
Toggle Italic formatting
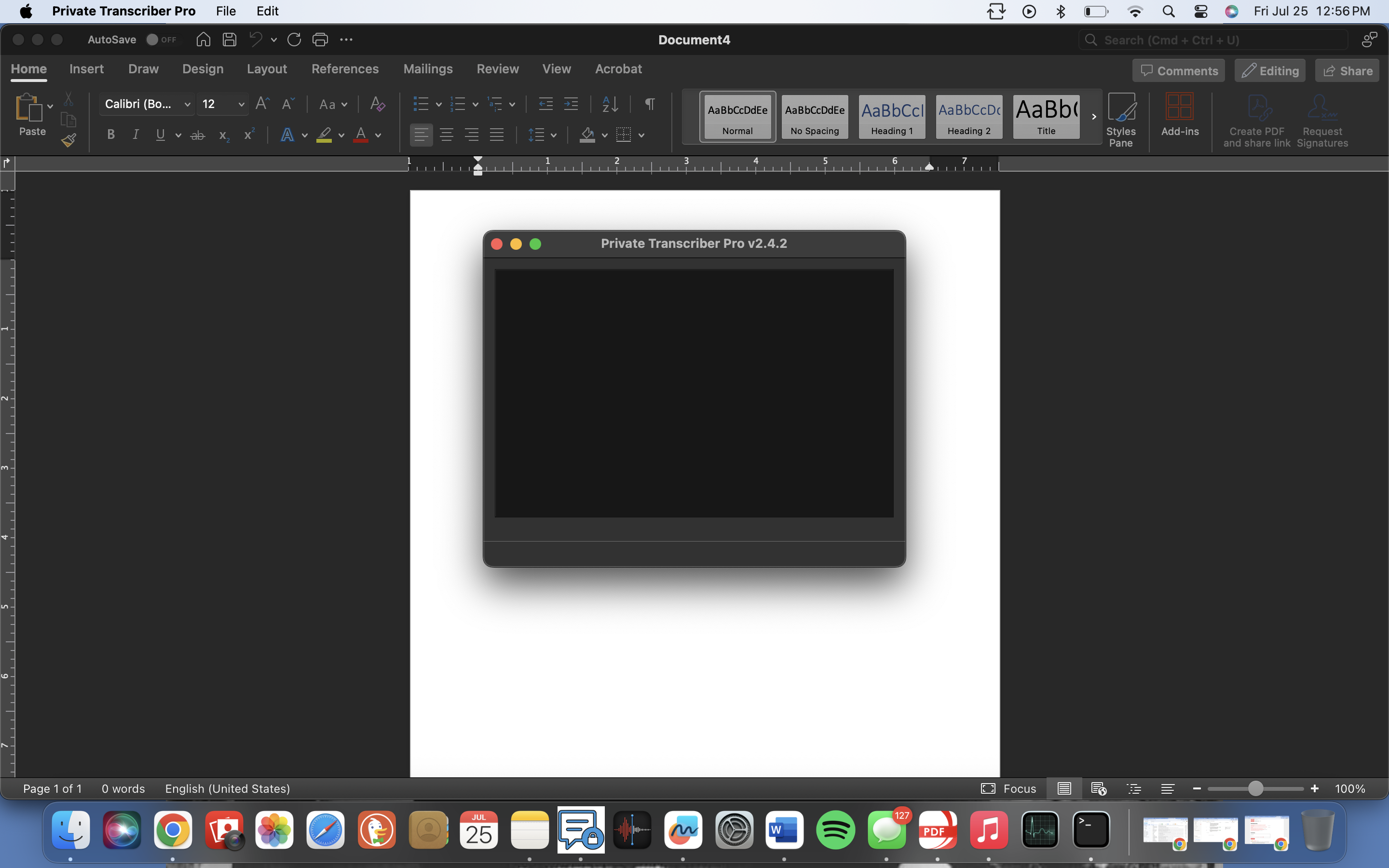tap(136, 135)
